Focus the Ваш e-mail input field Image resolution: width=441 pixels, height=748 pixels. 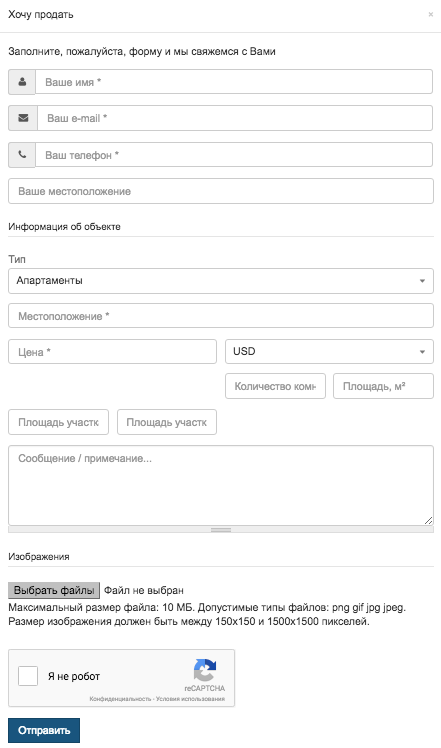pyautogui.click(x=235, y=118)
